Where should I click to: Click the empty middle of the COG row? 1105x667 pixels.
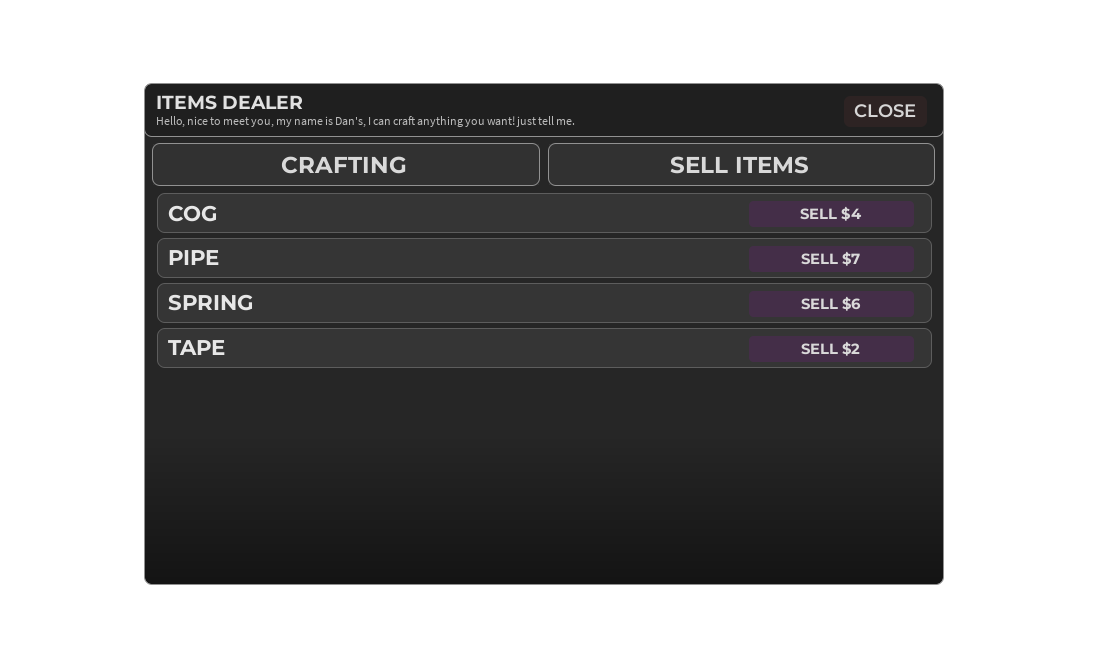(x=483, y=214)
